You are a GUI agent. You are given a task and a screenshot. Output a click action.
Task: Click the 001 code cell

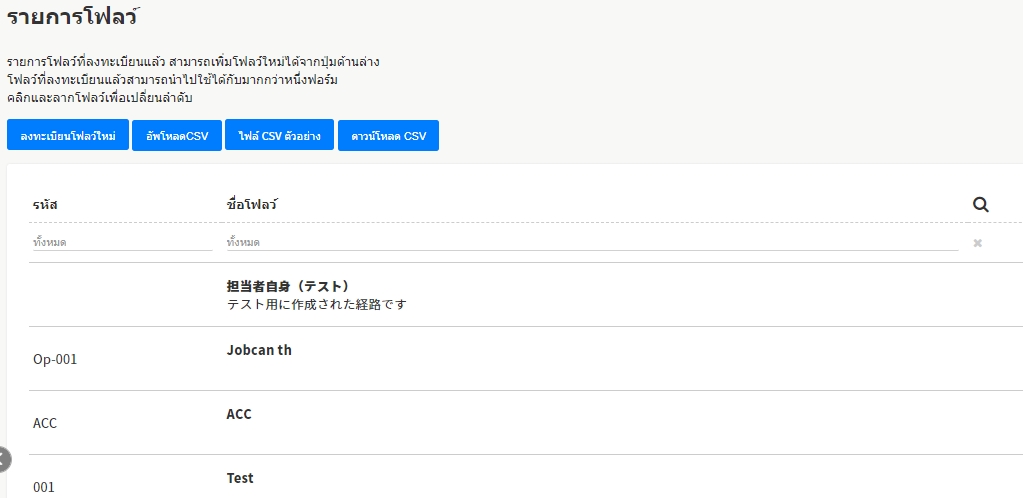point(44,487)
